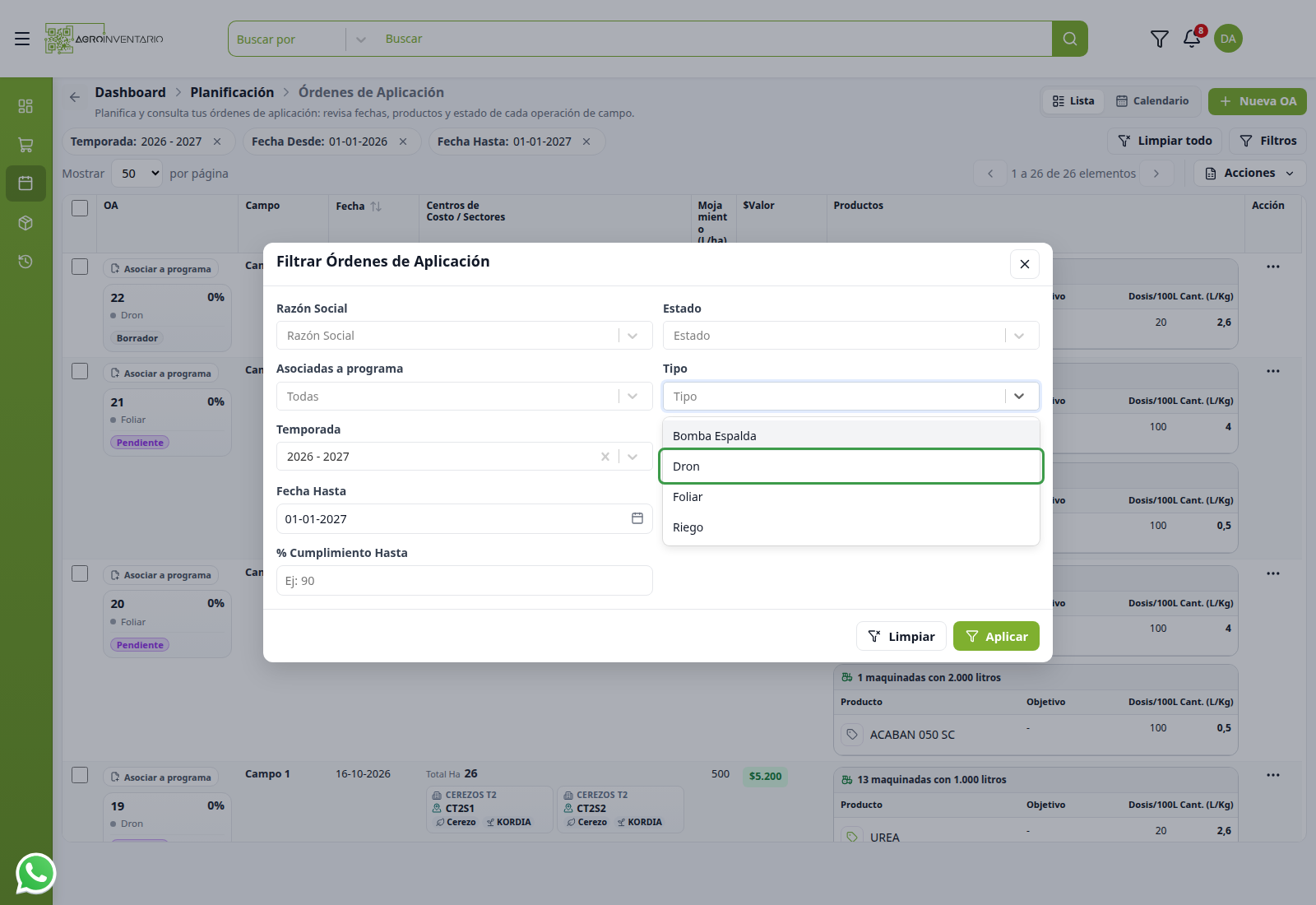Switch to the Lista view
Image resolution: width=1316 pixels, height=905 pixels.
tap(1073, 101)
